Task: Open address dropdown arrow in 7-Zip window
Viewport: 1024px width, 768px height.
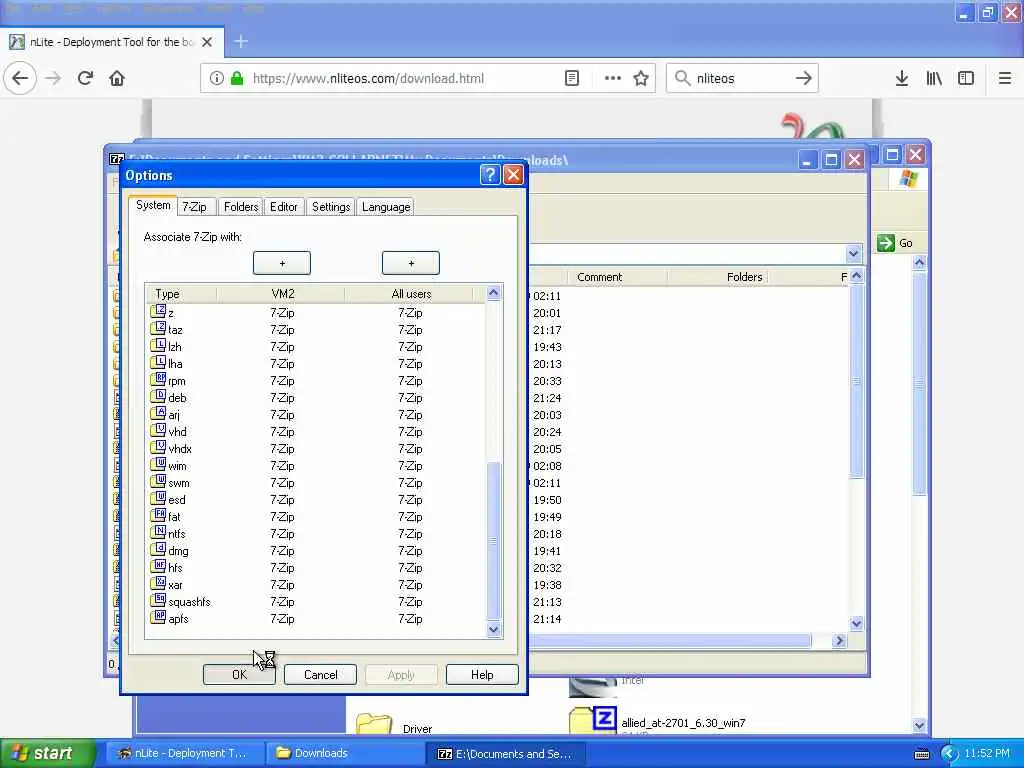Action: [853, 253]
